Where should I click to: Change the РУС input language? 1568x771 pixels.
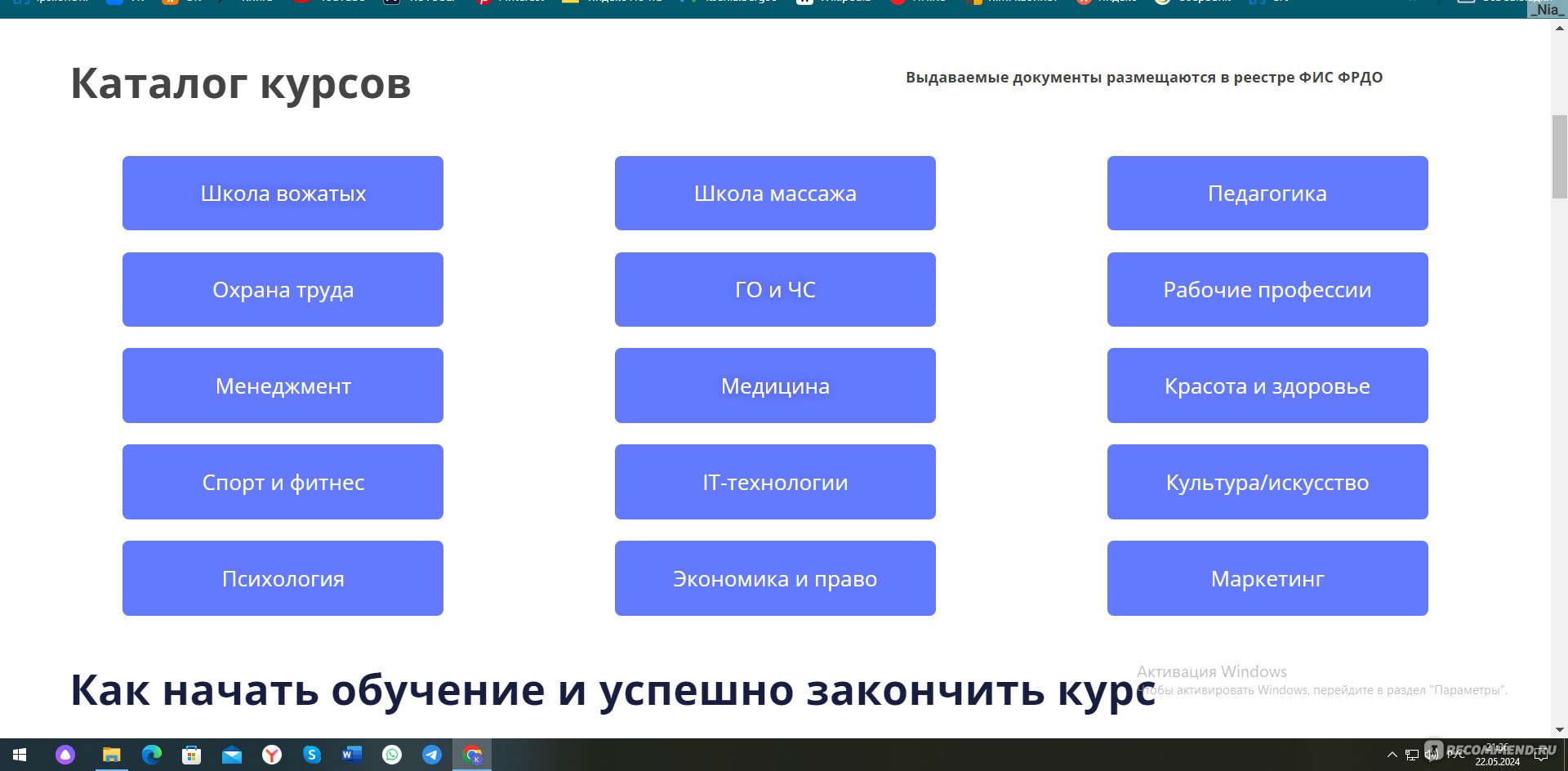tap(1456, 755)
